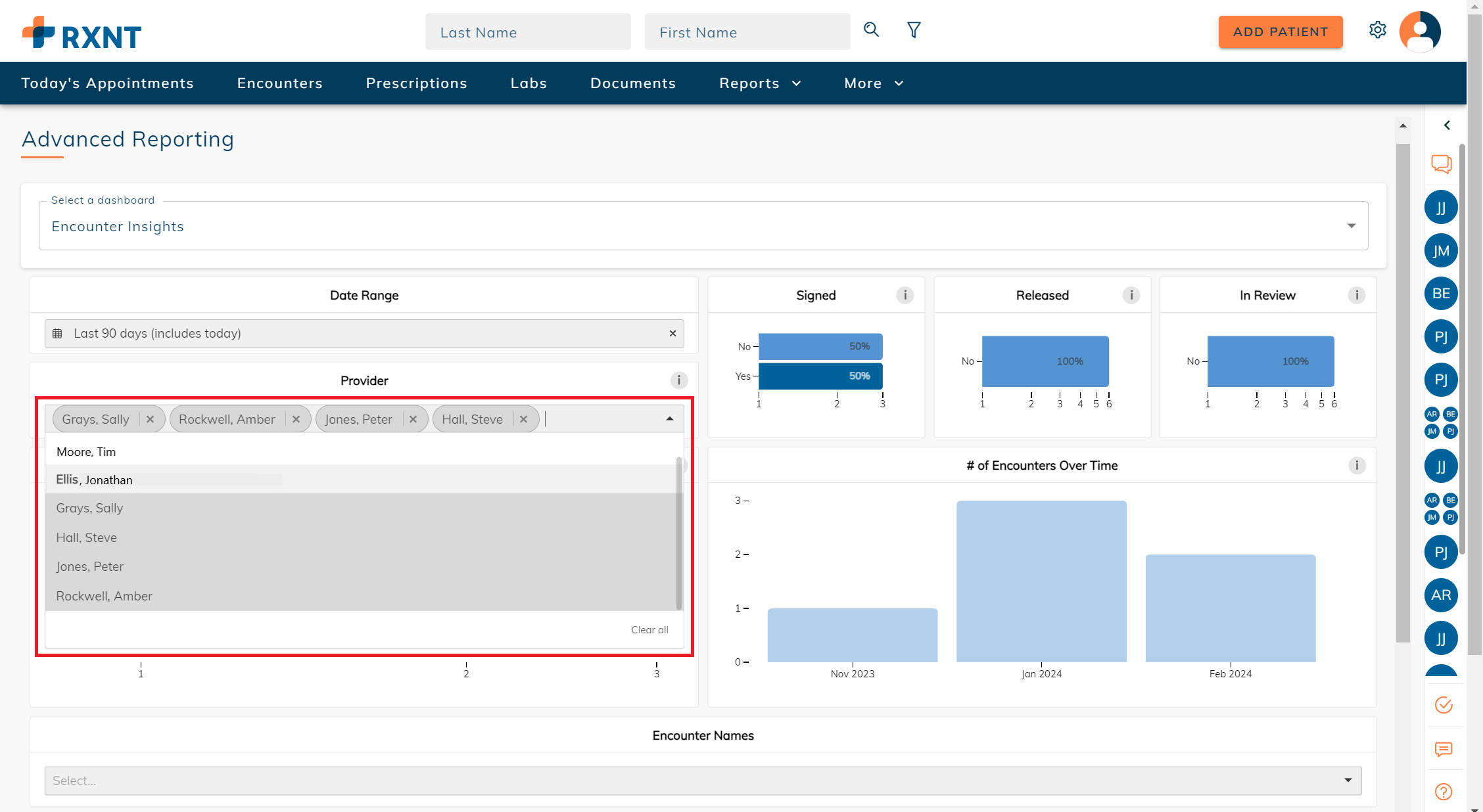Viewport: 1483px width, 812px height.
Task: Remove the Jones, Peter provider chip
Action: 413,419
